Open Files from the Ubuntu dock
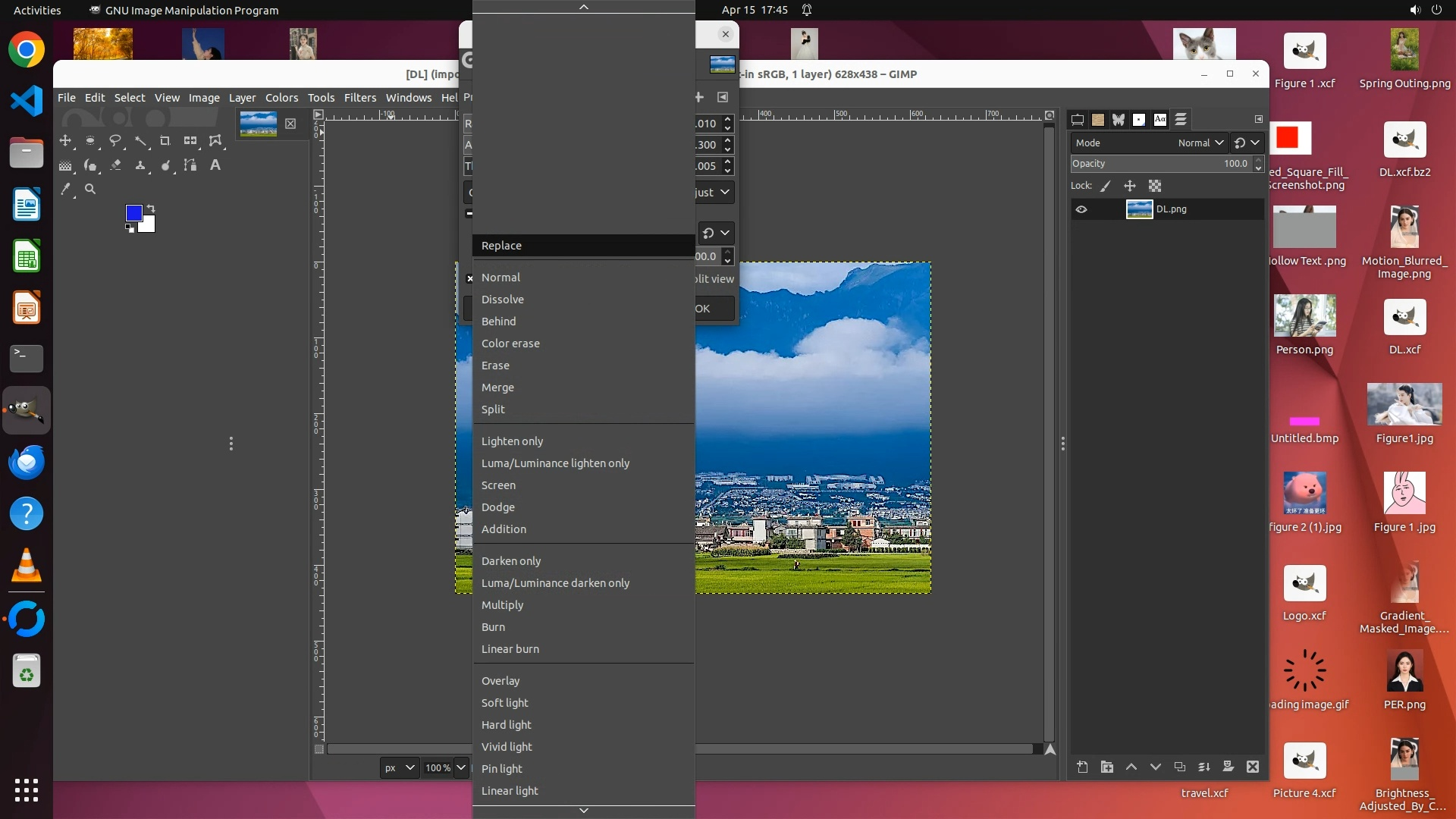This screenshot has width=1456, height=819. [x=27, y=153]
